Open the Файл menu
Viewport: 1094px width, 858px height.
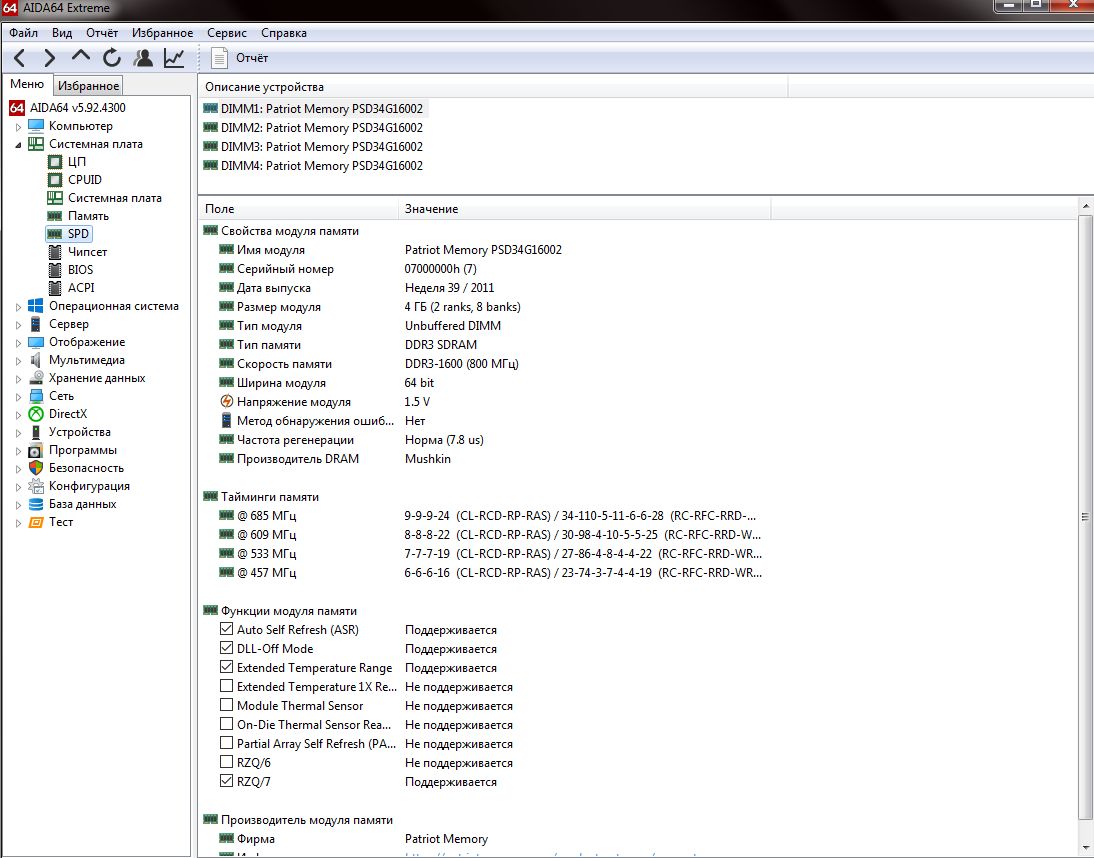tap(23, 33)
